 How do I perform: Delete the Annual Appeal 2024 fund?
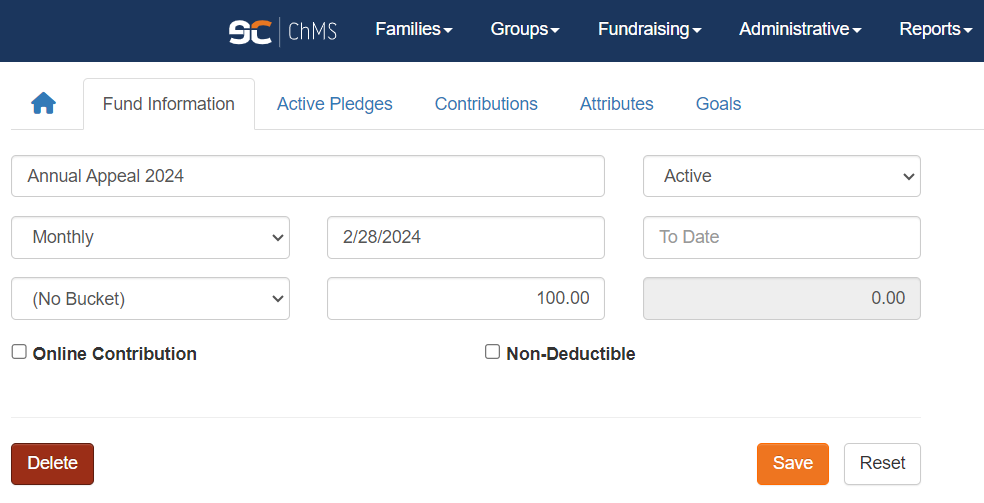(x=53, y=464)
